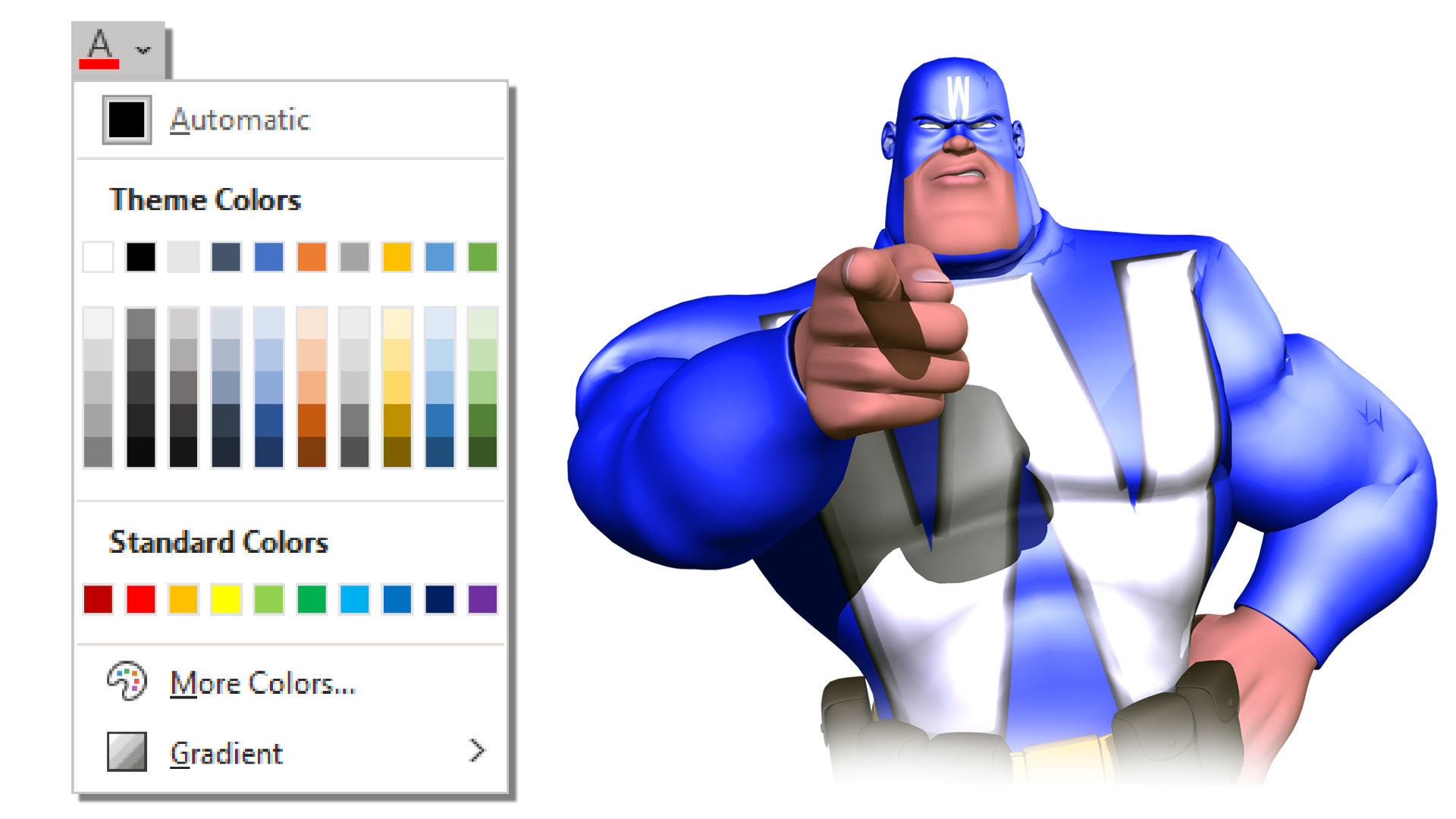Select the white theme color swatch
1456x819 pixels.
[99, 256]
